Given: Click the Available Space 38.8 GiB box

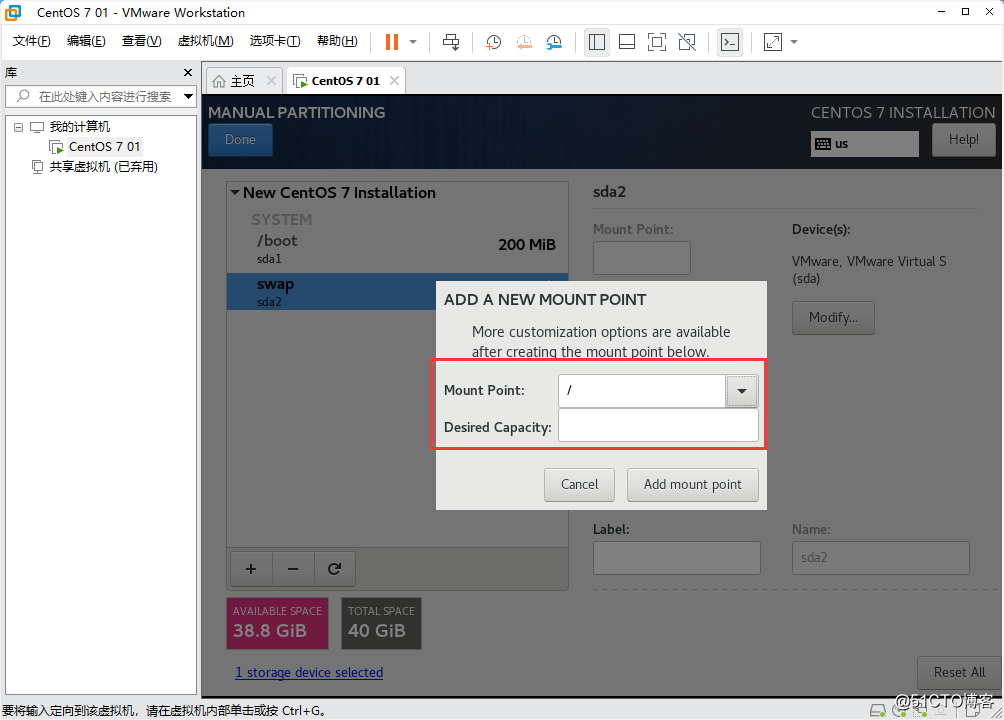Looking at the screenshot, I should tap(277, 623).
